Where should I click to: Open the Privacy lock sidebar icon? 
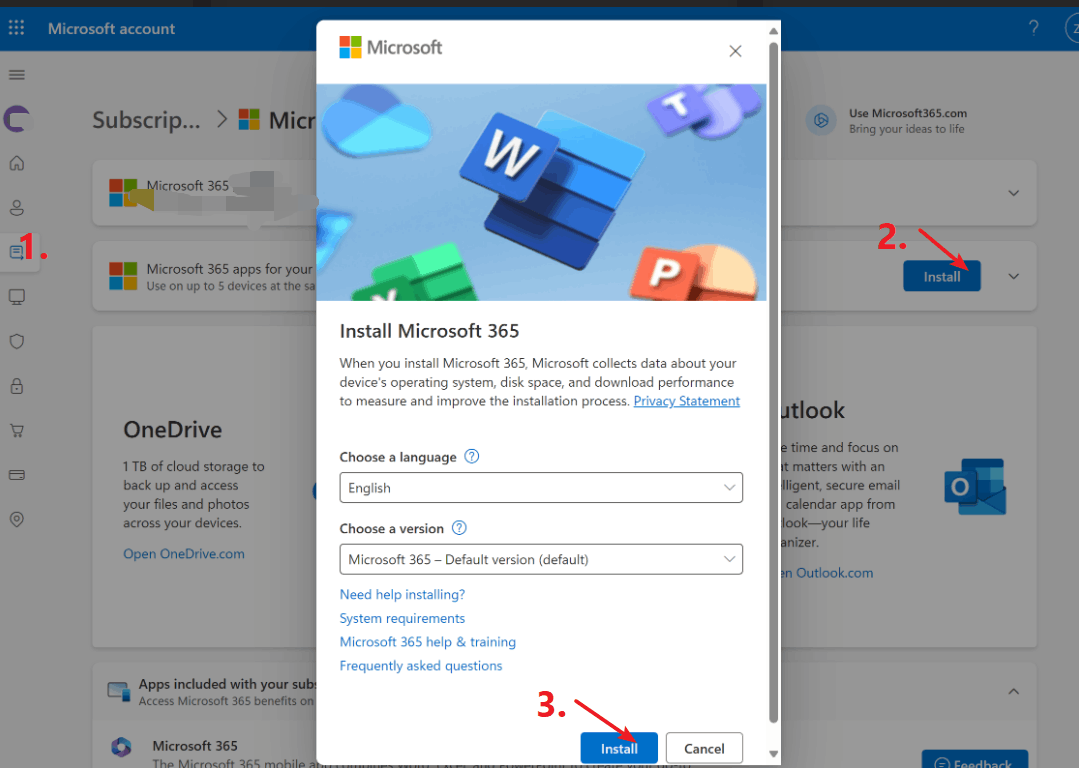pos(17,386)
